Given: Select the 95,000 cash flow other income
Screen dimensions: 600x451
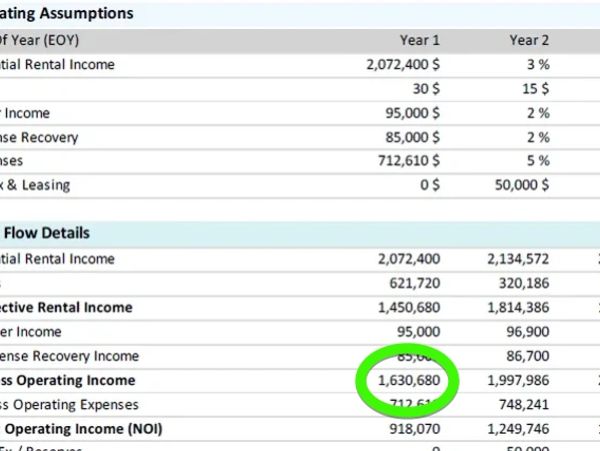Looking at the screenshot, I should tap(418, 332).
